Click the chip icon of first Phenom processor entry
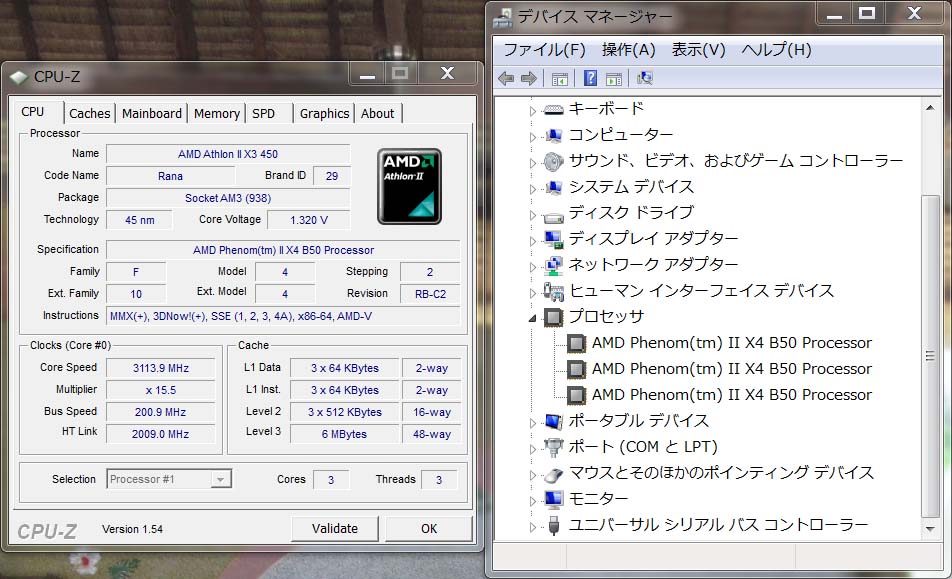 tap(576, 344)
